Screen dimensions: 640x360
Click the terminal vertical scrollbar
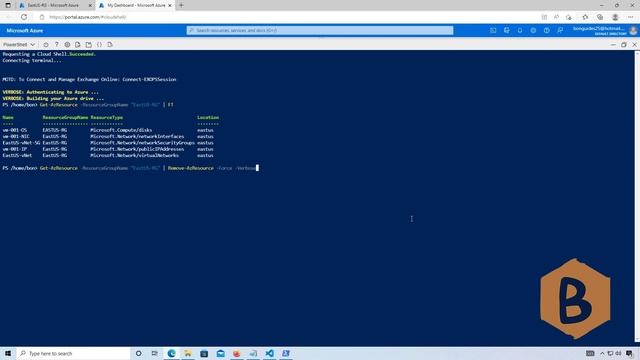click(637, 196)
